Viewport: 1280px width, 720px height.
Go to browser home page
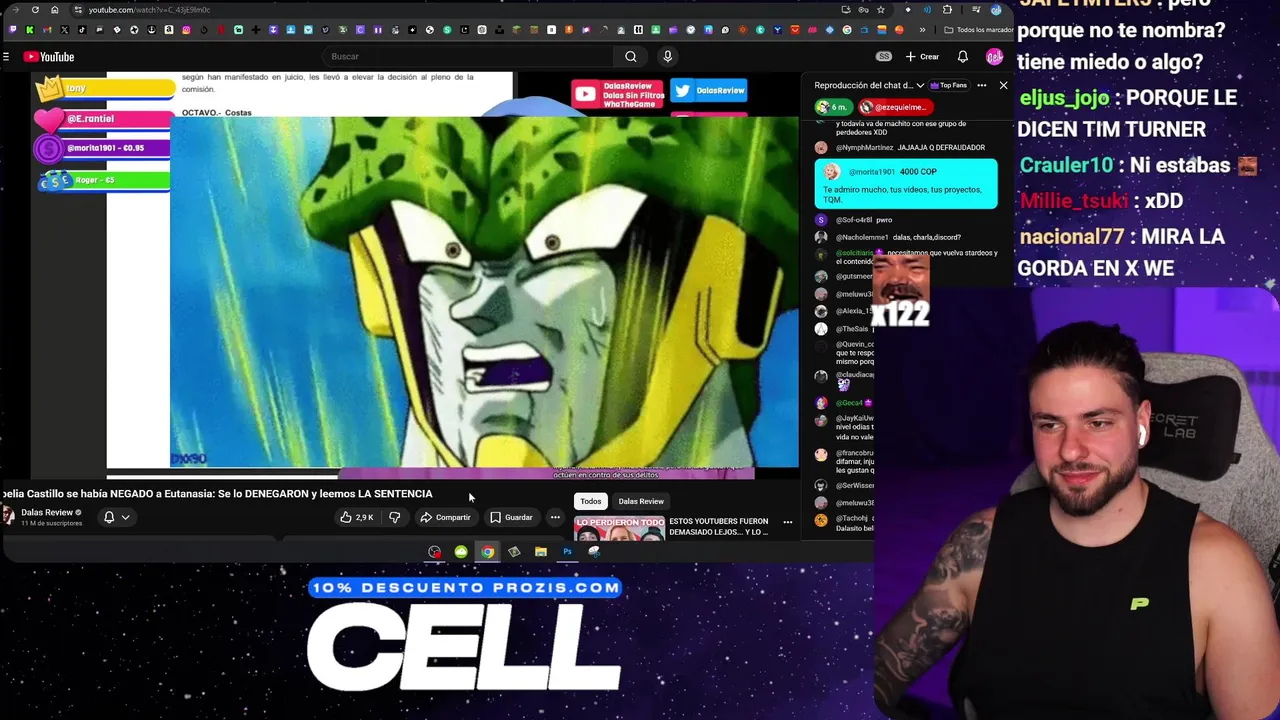point(54,10)
